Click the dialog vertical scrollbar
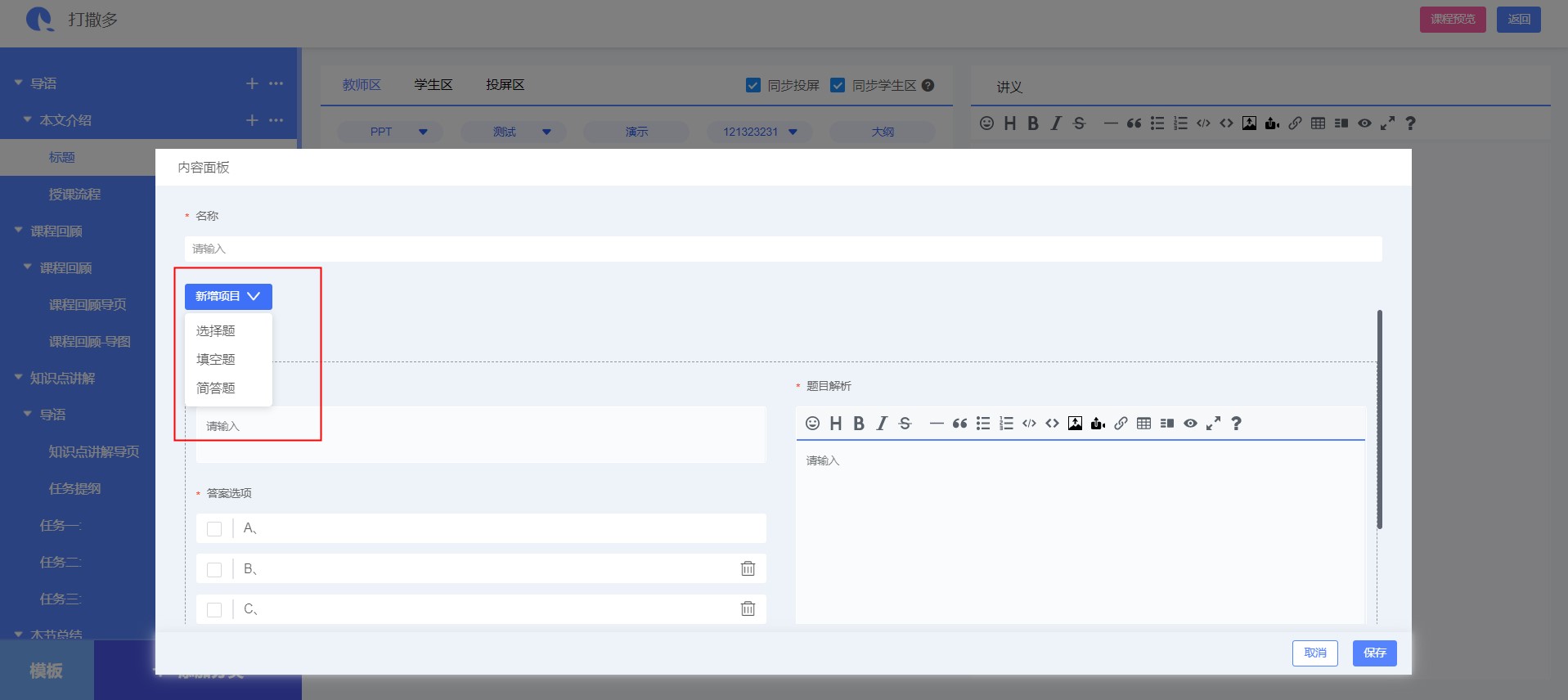Viewport: 1568px width, 700px height. [1380, 420]
